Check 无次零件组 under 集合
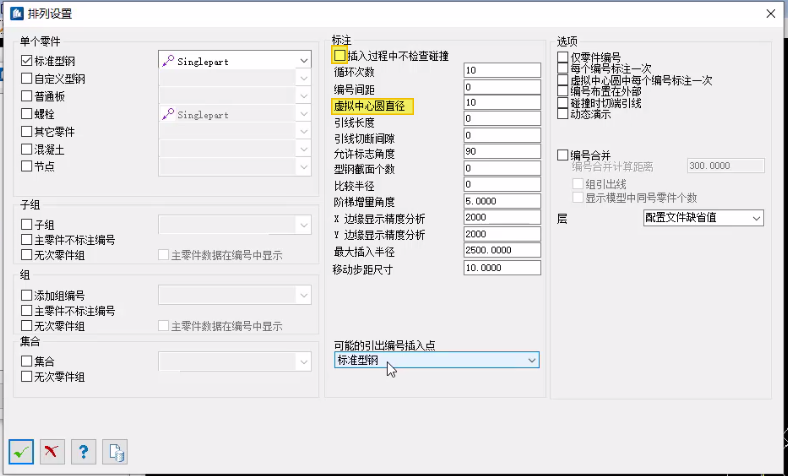 27,376
